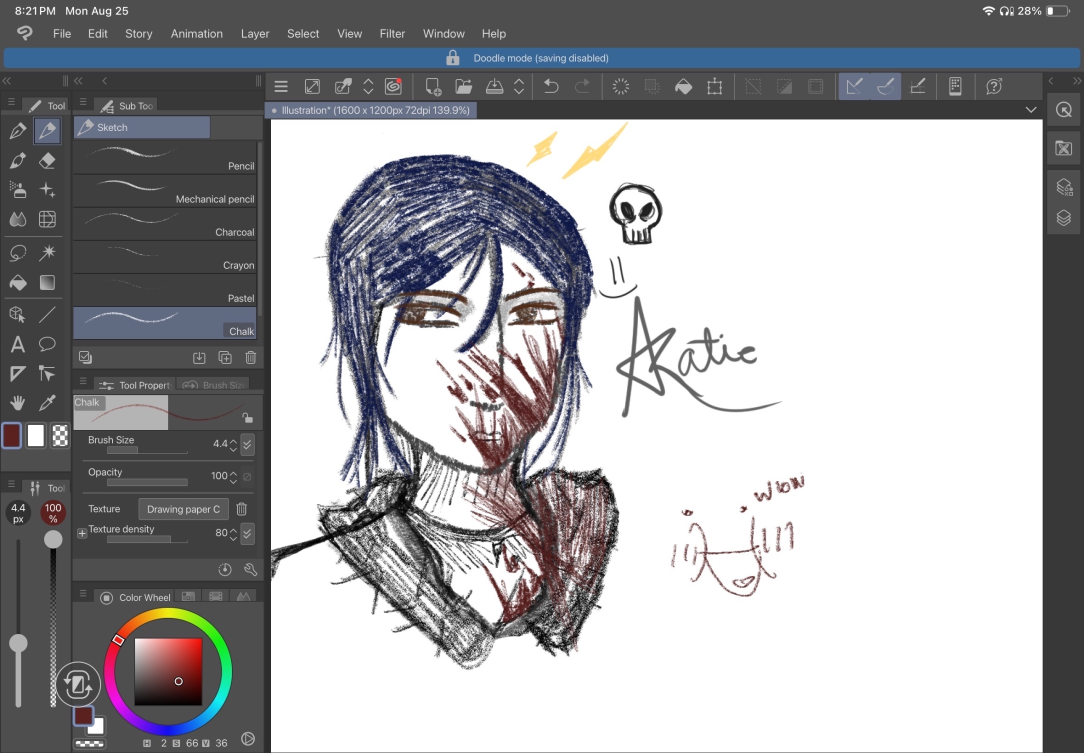Toggle snap to ruler in command bar

click(854, 86)
